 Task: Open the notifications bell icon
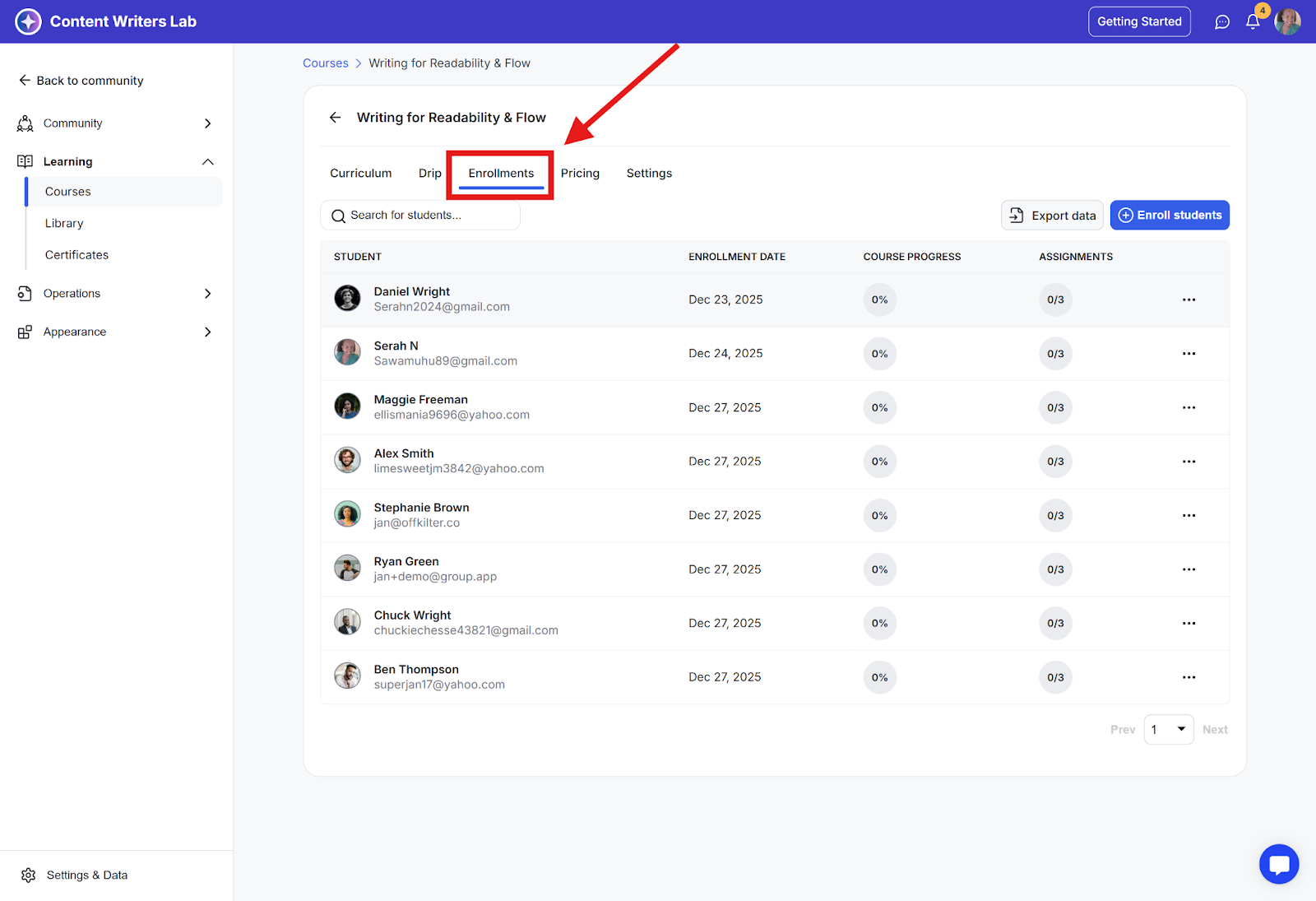(1253, 22)
